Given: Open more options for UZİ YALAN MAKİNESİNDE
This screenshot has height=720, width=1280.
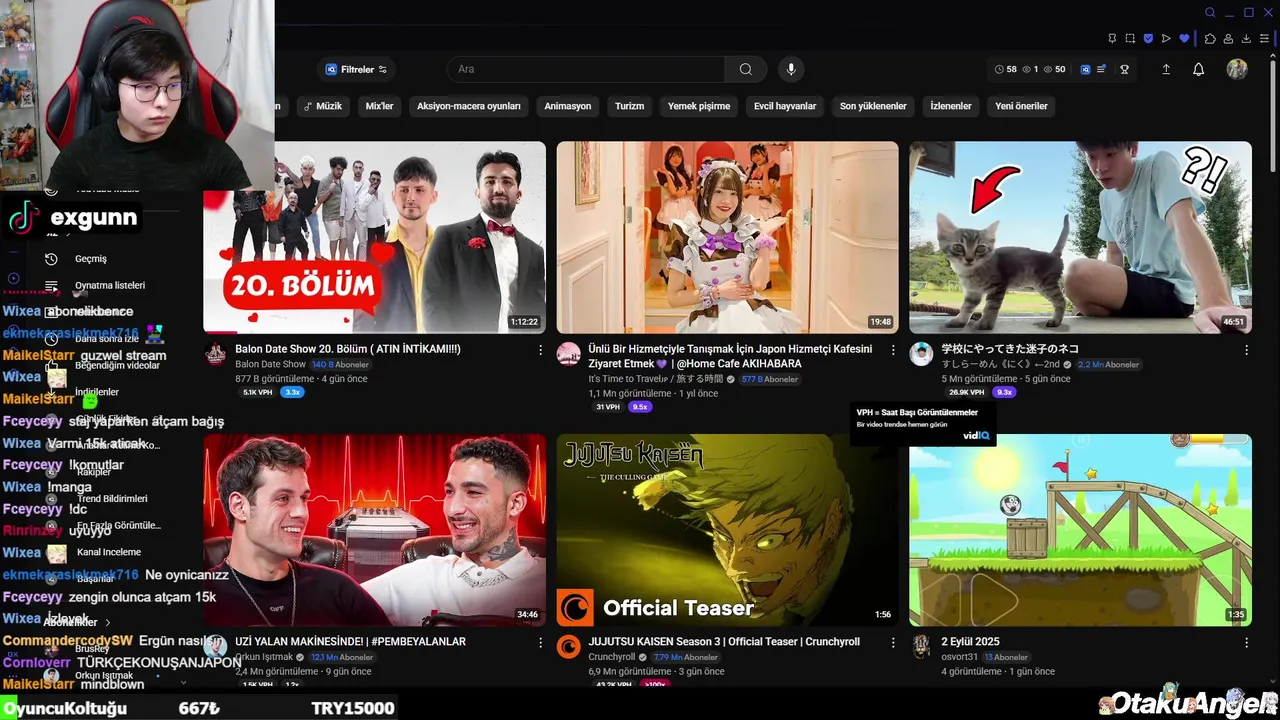Looking at the screenshot, I should point(541,643).
